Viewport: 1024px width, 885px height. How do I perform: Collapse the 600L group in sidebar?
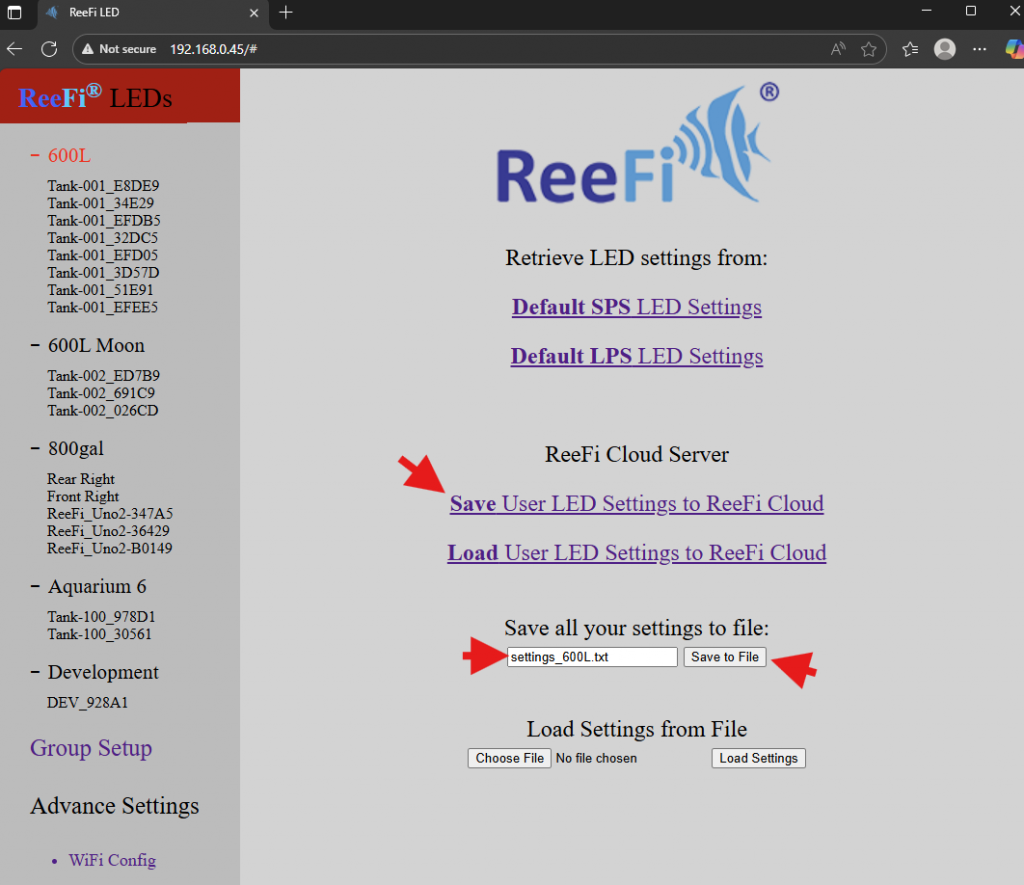coord(35,156)
